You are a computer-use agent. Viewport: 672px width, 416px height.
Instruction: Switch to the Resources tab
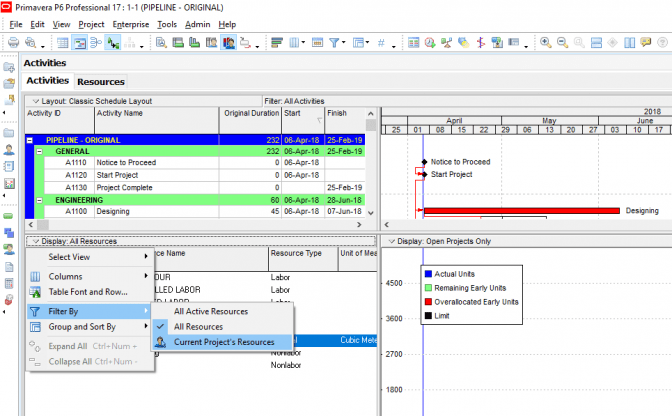[x=101, y=82]
